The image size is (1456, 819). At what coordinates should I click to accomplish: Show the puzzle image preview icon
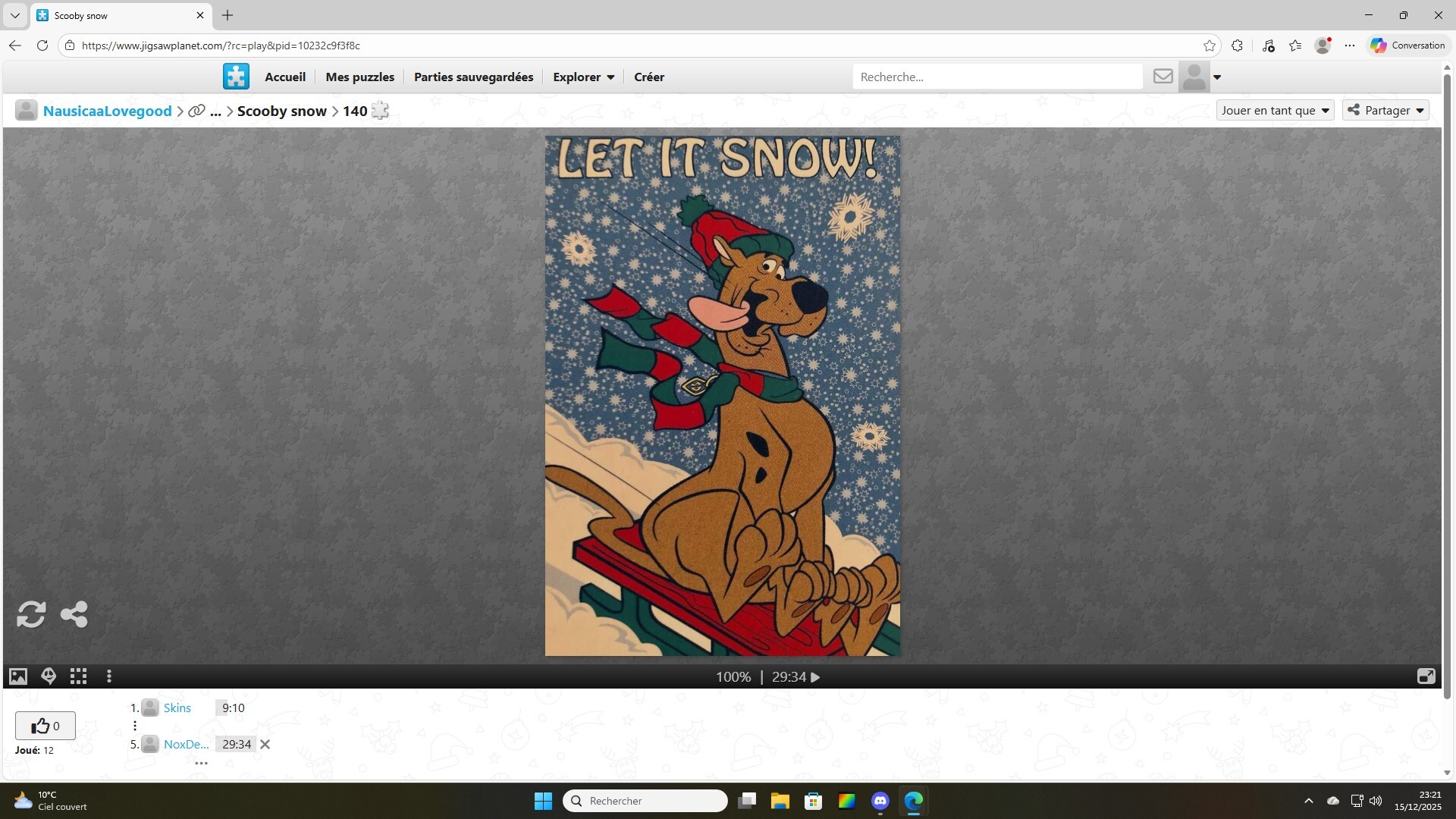point(18,676)
